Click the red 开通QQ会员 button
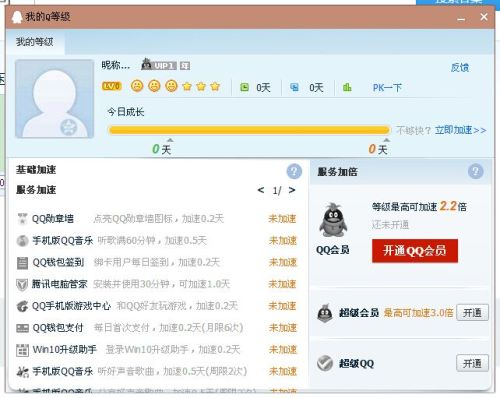 coord(415,251)
